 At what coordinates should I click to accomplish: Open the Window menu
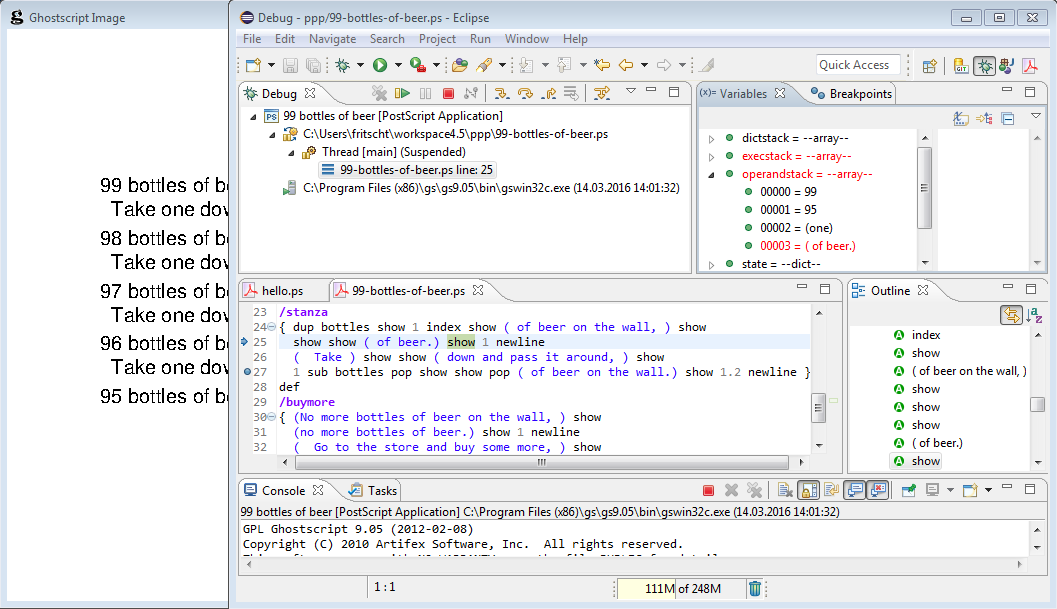coord(526,39)
